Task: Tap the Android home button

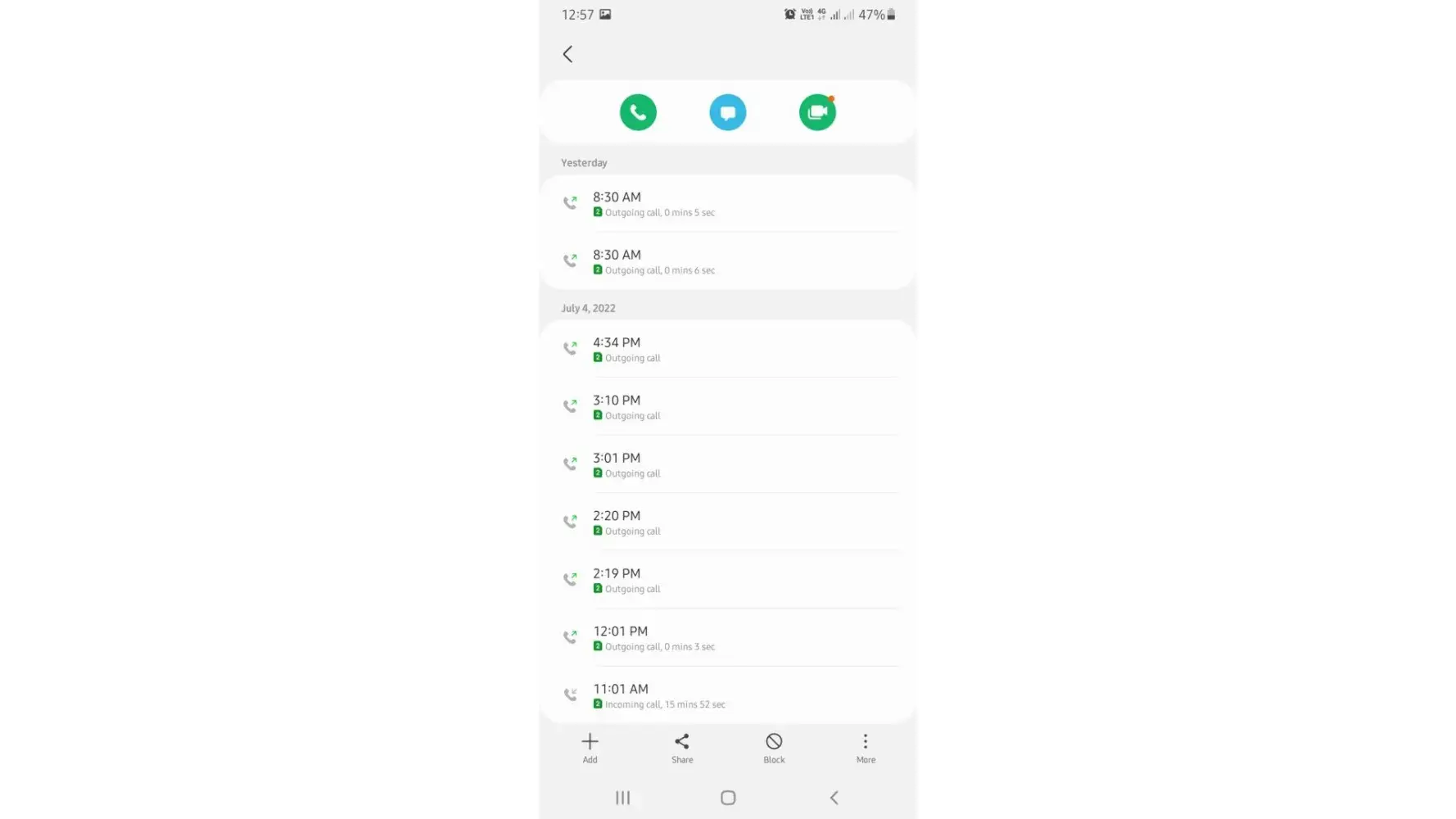Action: [x=728, y=798]
